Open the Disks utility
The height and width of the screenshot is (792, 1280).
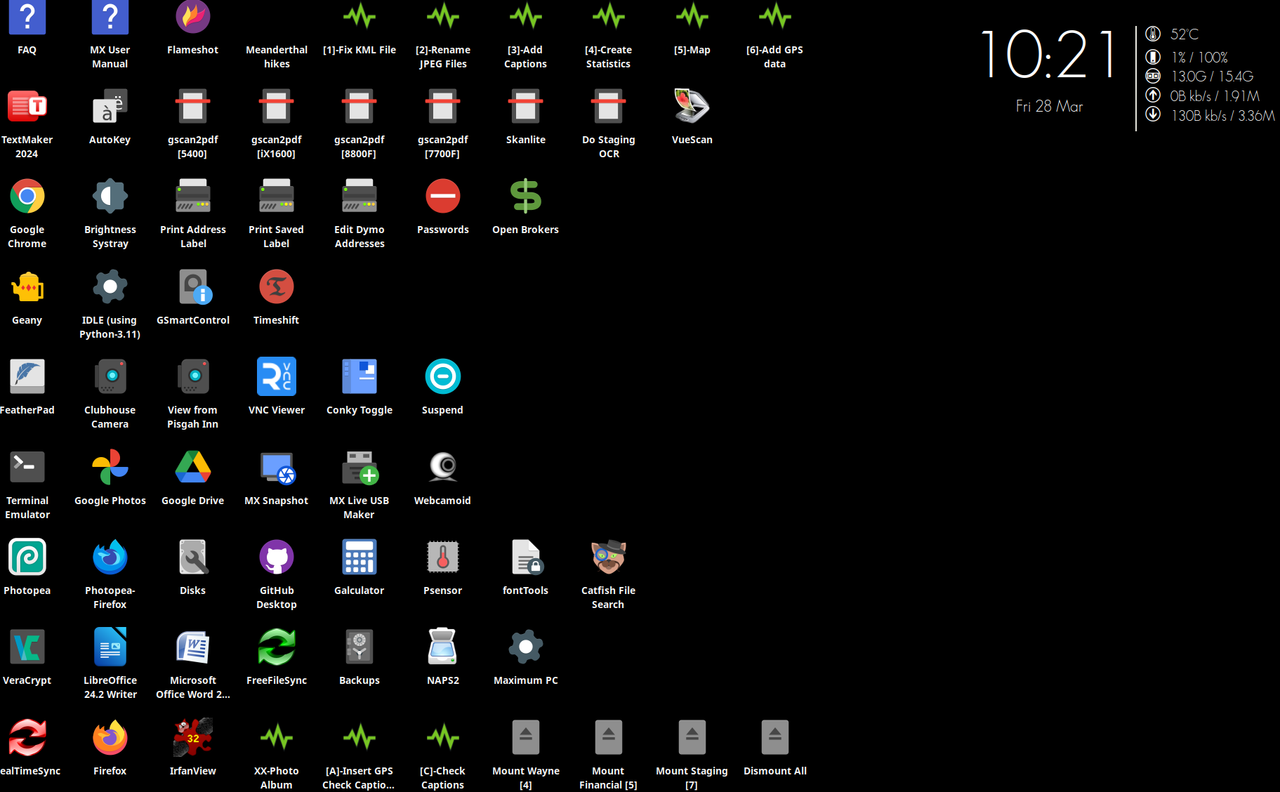[193, 557]
